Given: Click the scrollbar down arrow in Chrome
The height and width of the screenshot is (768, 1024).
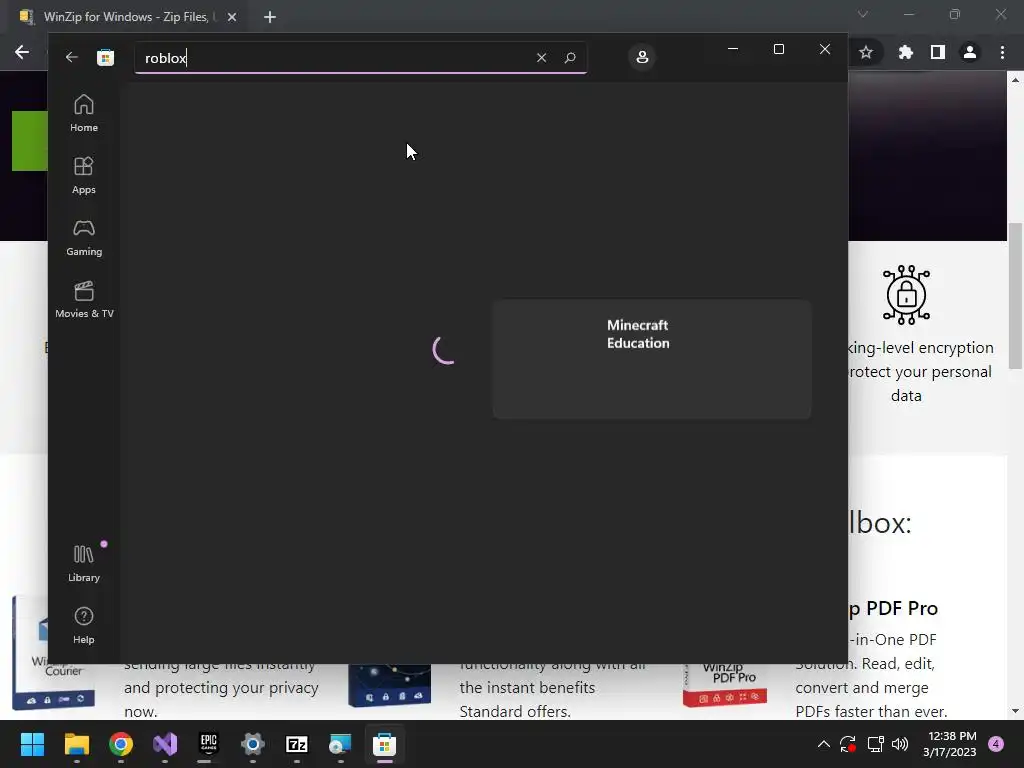Looking at the screenshot, I should tap(1015, 711).
